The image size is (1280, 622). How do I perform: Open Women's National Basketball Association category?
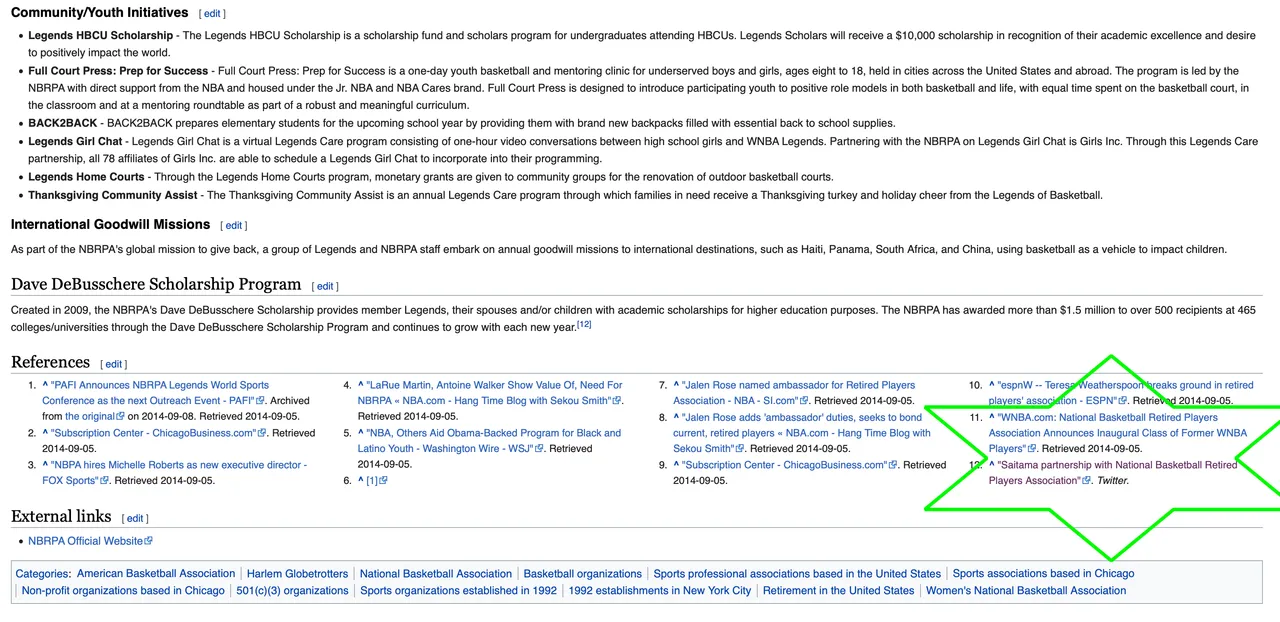1026,591
